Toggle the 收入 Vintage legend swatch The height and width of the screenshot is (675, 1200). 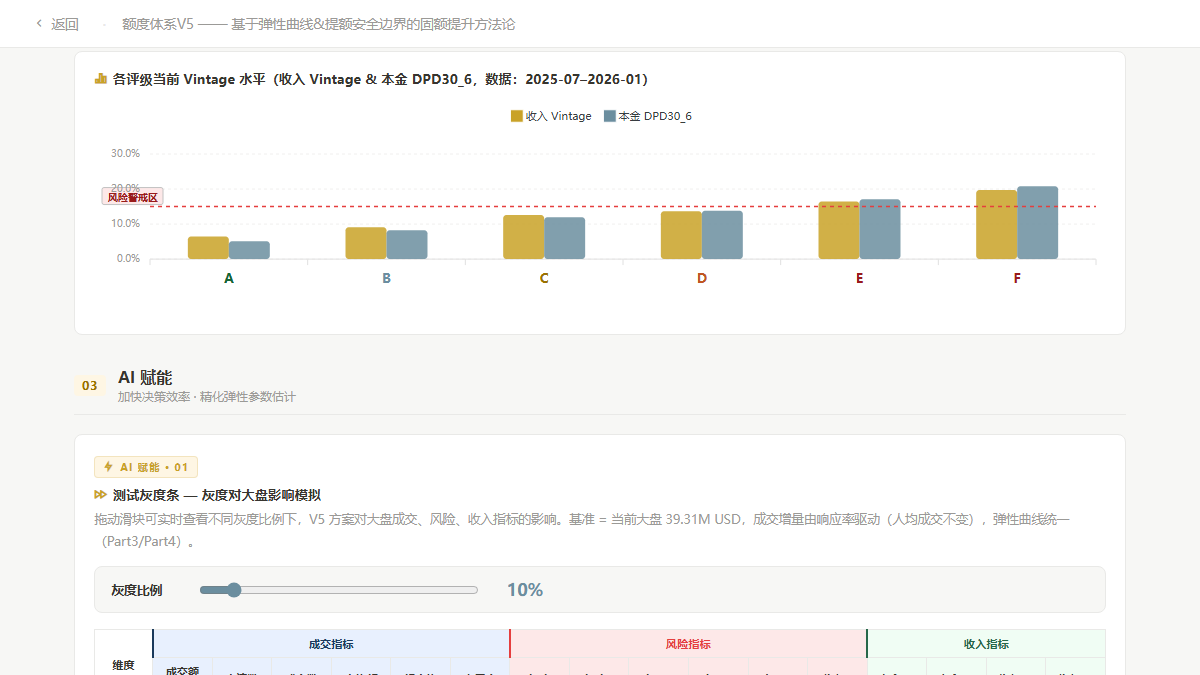coord(516,116)
